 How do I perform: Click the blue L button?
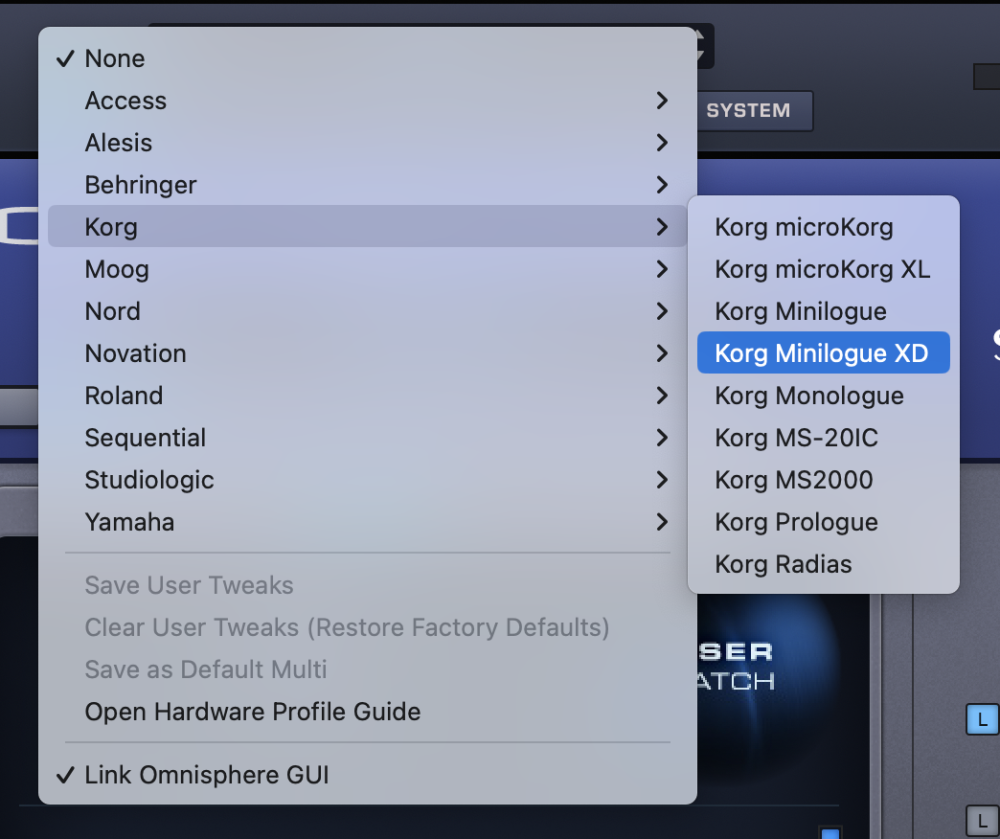[x=982, y=720]
